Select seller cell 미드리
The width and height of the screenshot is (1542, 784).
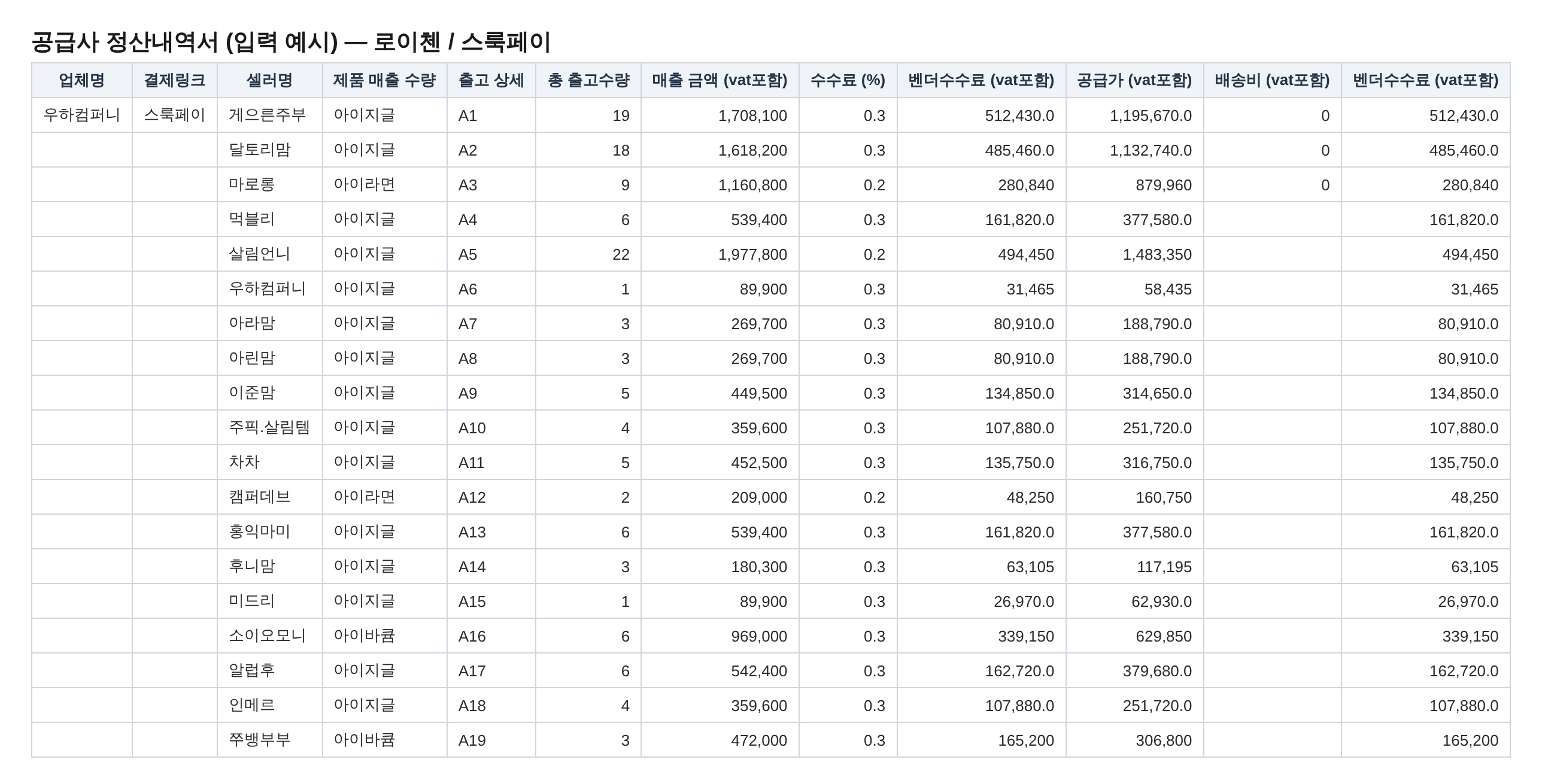(x=270, y=601)
